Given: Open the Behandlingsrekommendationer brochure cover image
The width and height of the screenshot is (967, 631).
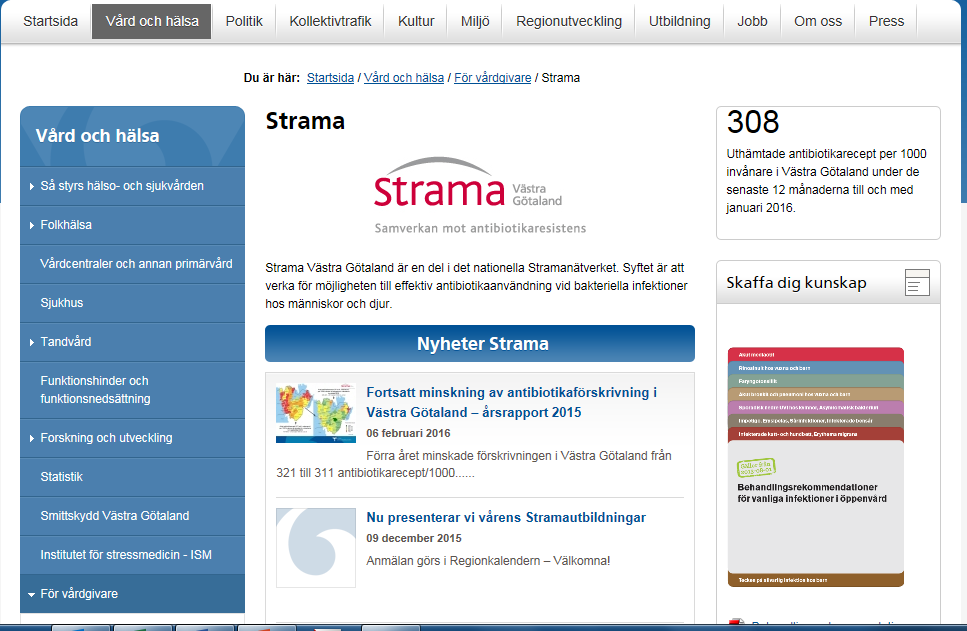Looking at the screenshot, I should click(815, 467).
